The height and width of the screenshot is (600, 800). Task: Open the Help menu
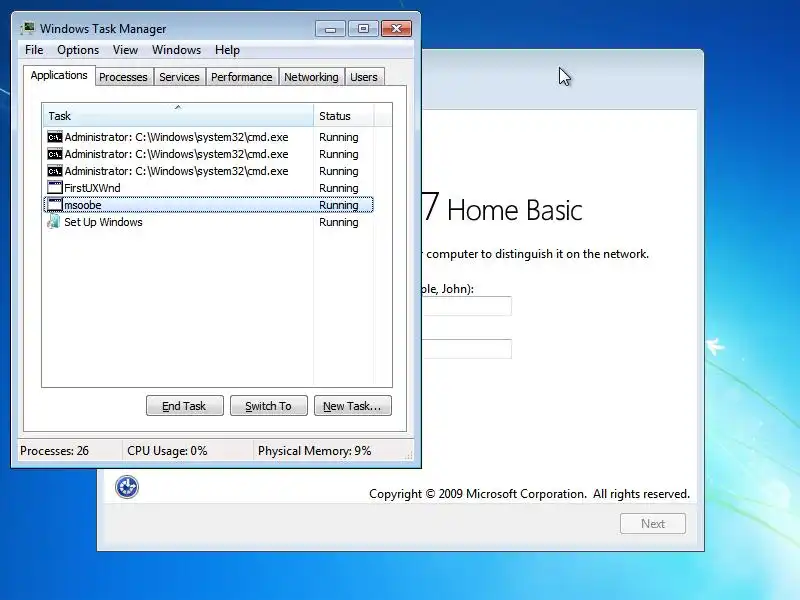pos(227,50)
